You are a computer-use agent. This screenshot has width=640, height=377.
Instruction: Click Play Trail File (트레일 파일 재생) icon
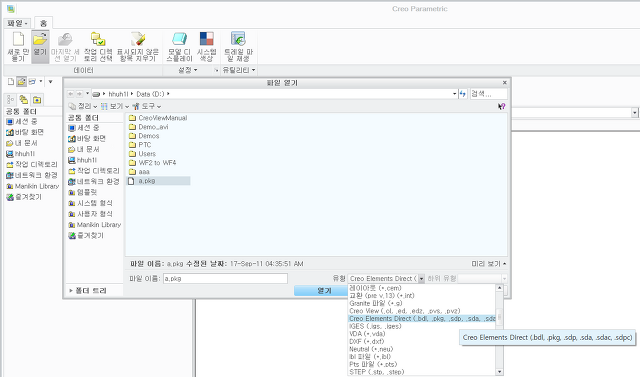tap(238, 39)
